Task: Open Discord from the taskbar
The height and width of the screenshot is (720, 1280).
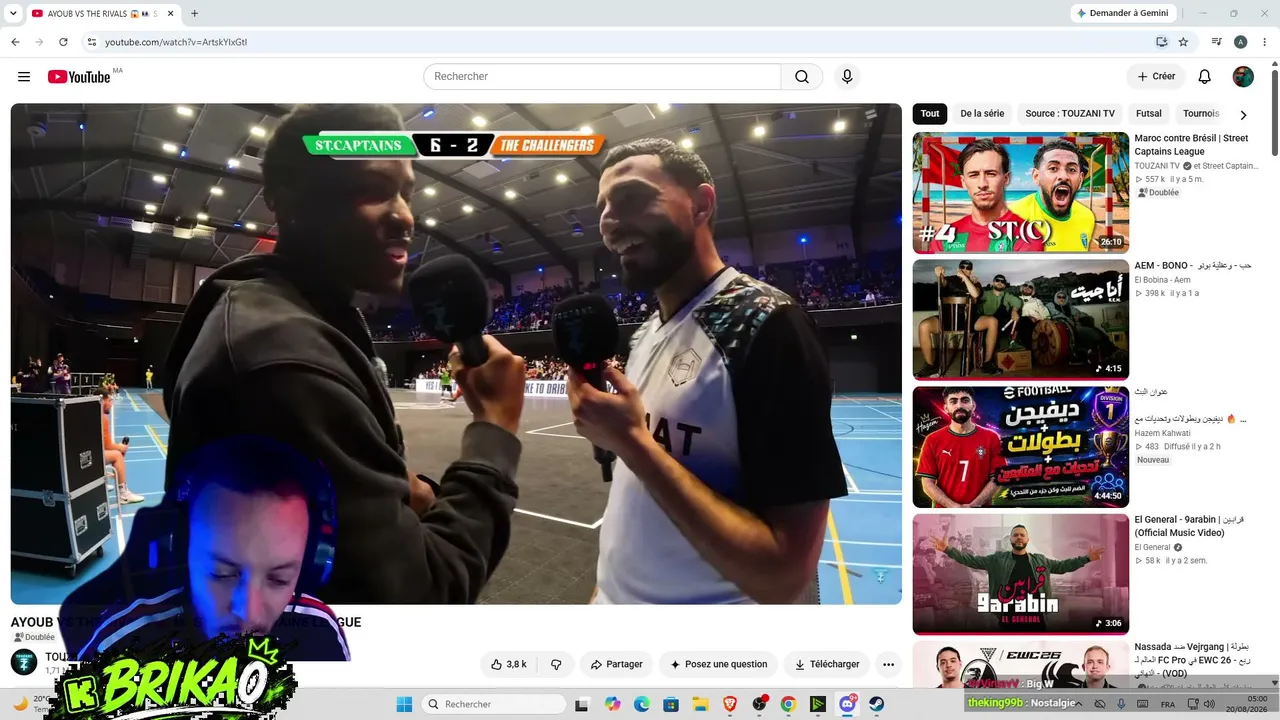Action: 847,704
